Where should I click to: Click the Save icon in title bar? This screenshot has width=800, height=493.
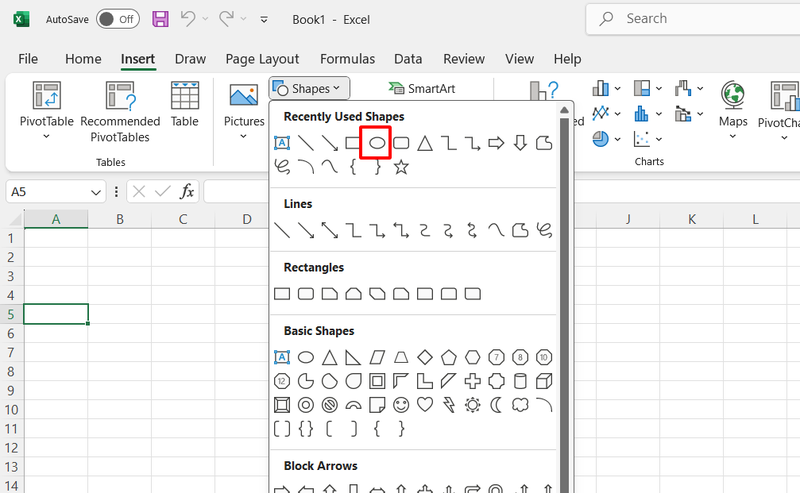[x=160, y=19]
